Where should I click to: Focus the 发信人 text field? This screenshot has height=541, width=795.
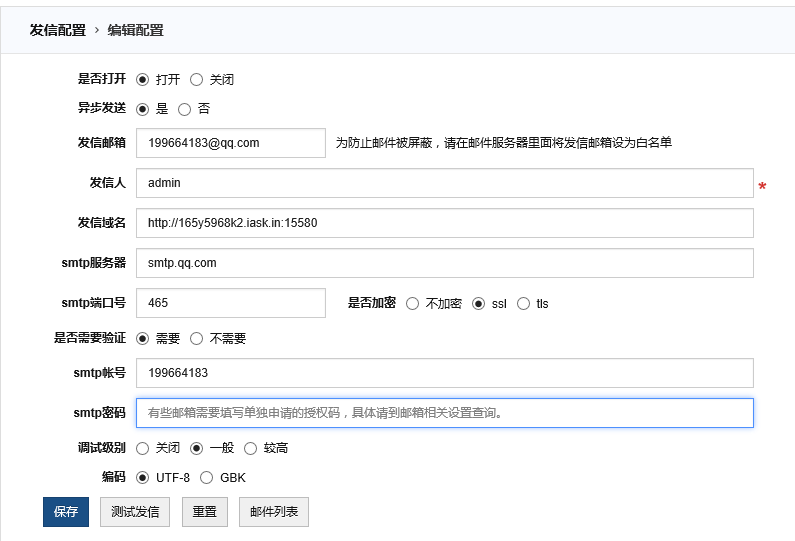tap(444, 183)
